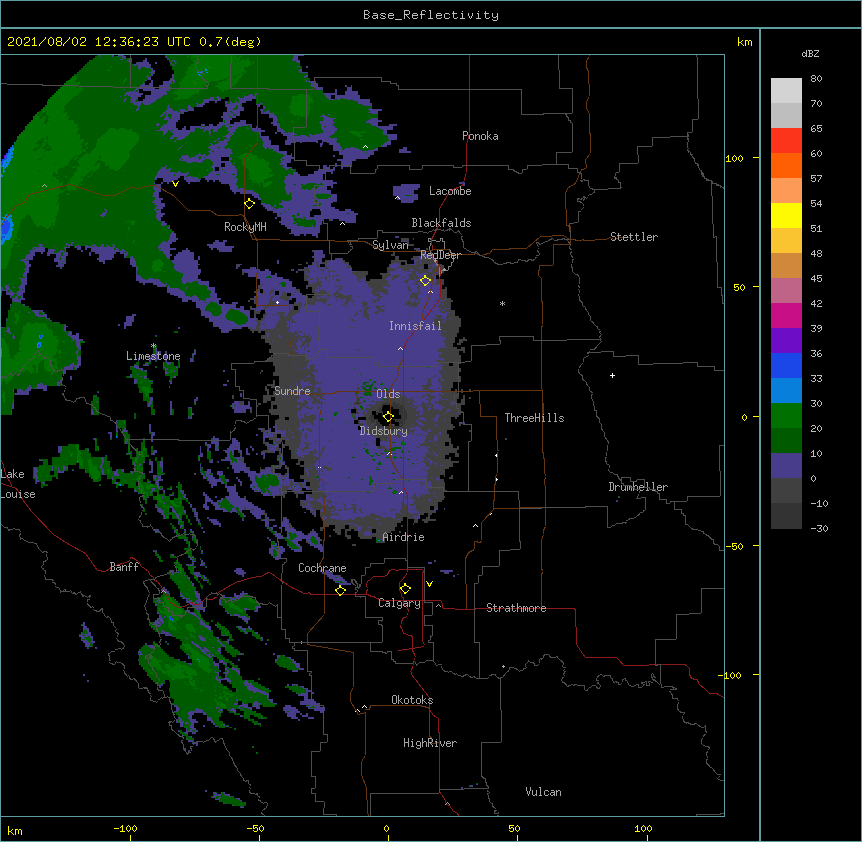Click the Okotoks label
This screenshot has width=862, height=842.
click(412, 700)
